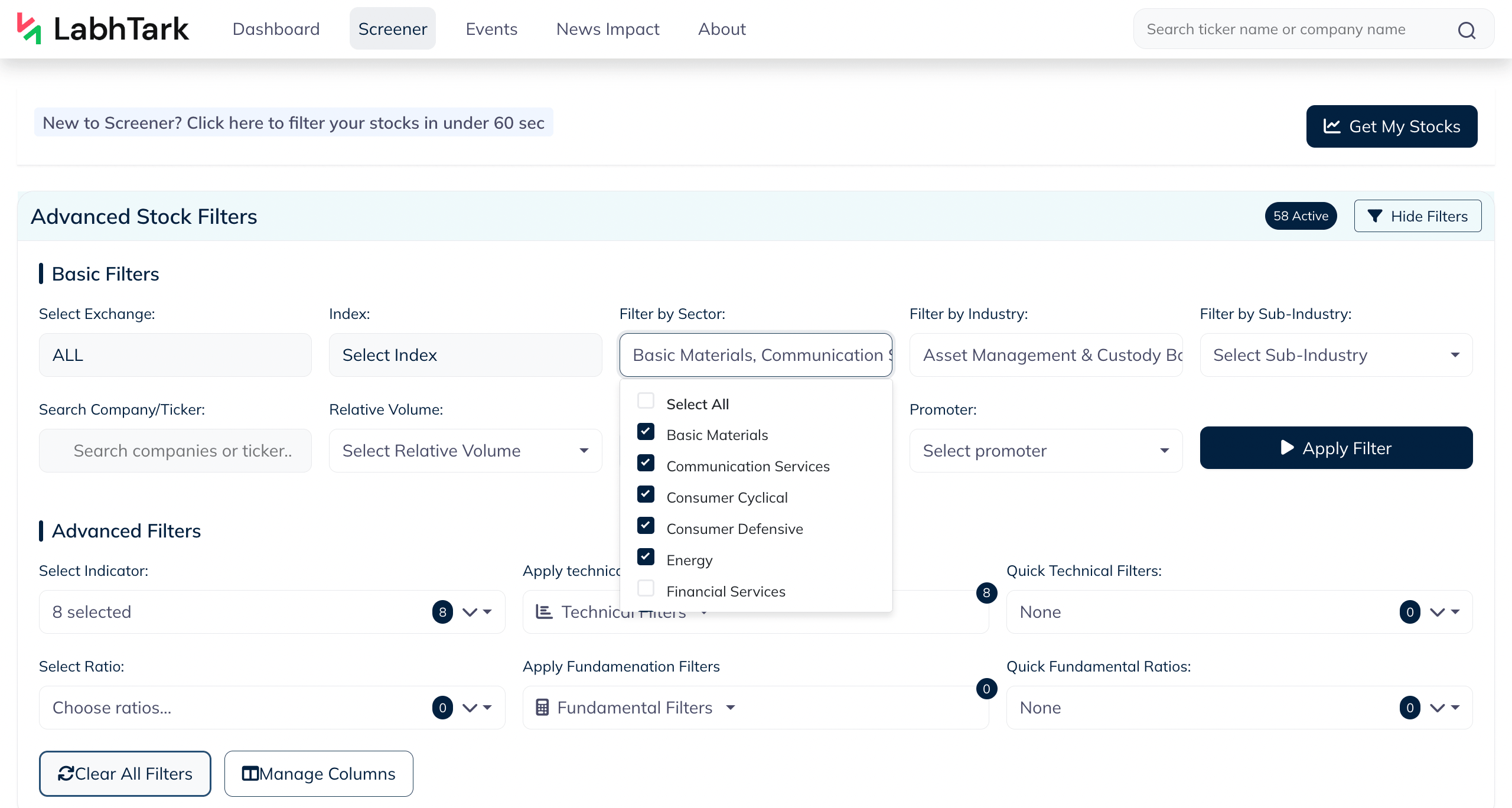Click the search magnifier icon
The height and width of the screenshot is (808, 1512).
pyautogui.click(x=1467, y=30)
